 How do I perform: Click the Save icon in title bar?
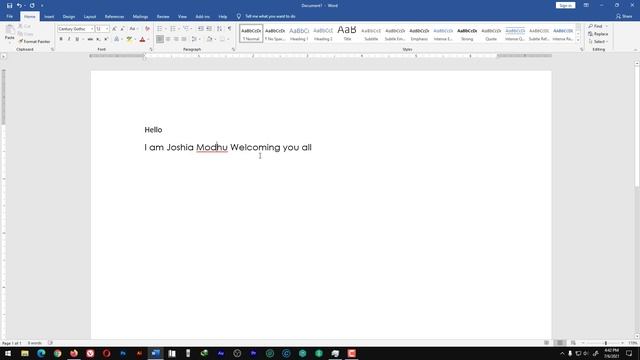pyautogui.click(x=9, y=6)
